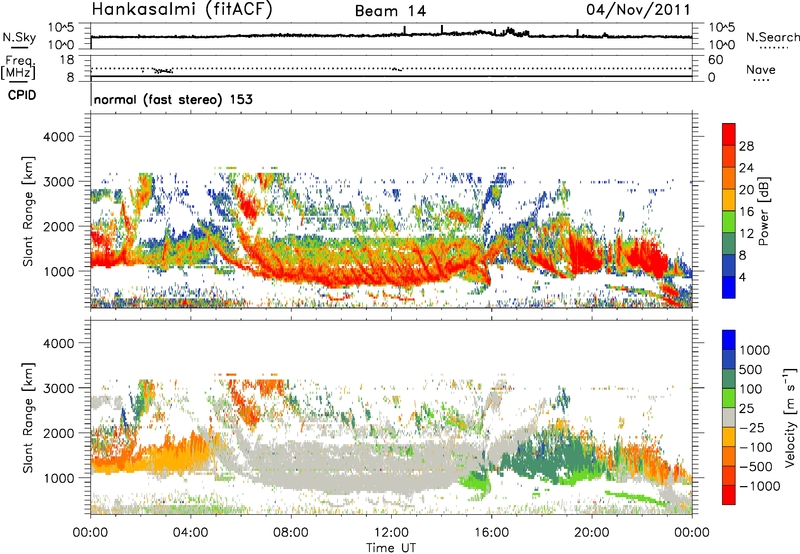Click the gray segment of Velocity colorbar

pos(729,418)
